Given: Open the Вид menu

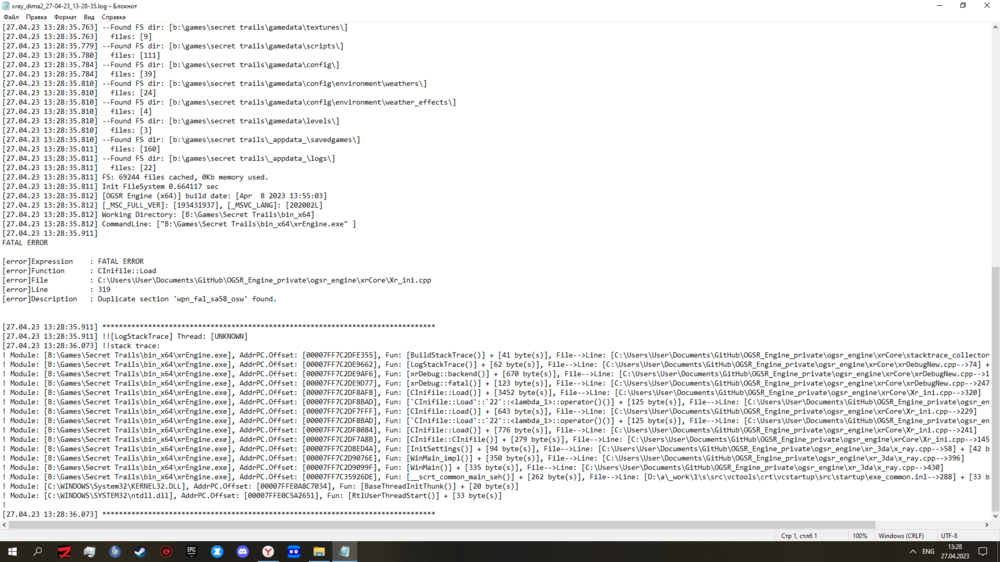Looking at the screenshot, I should (x=89, y=17).
